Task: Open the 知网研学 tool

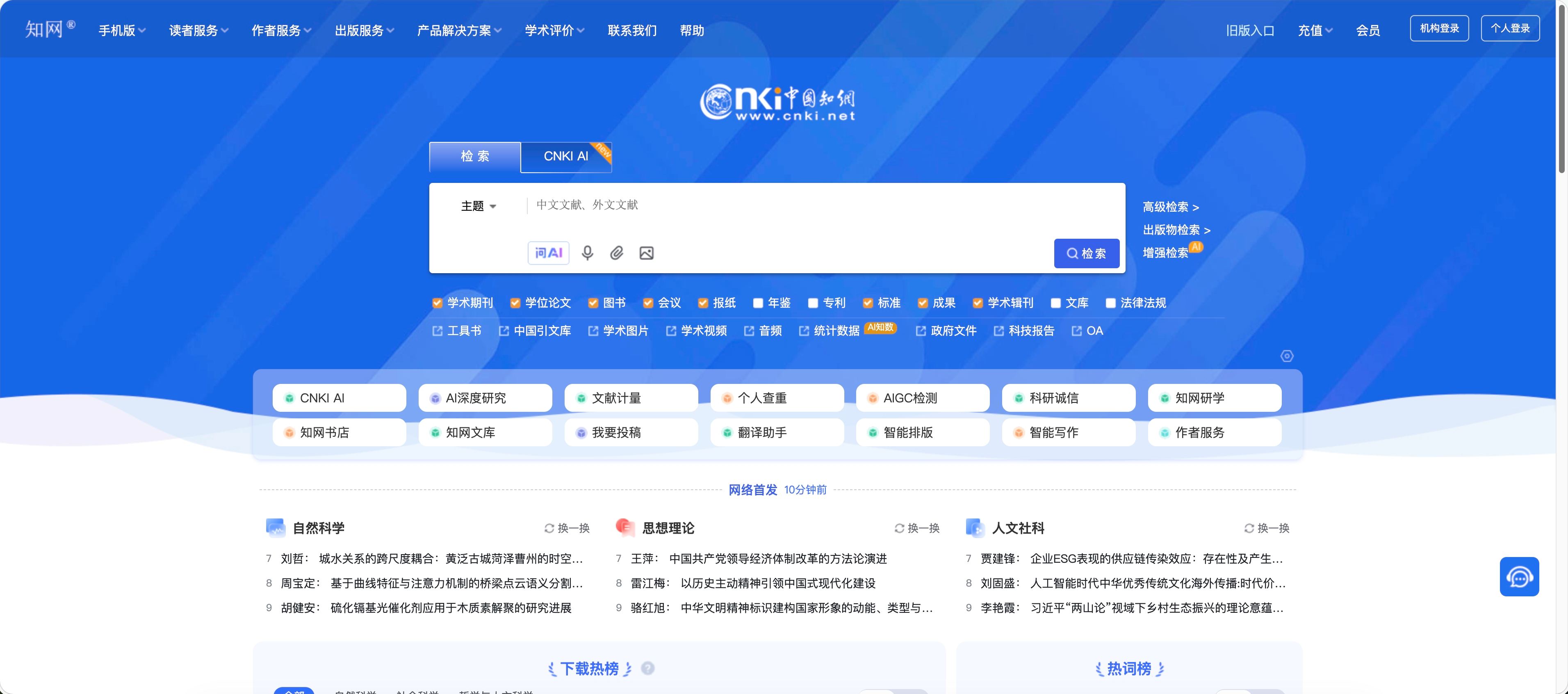Action: [1215, 398]
